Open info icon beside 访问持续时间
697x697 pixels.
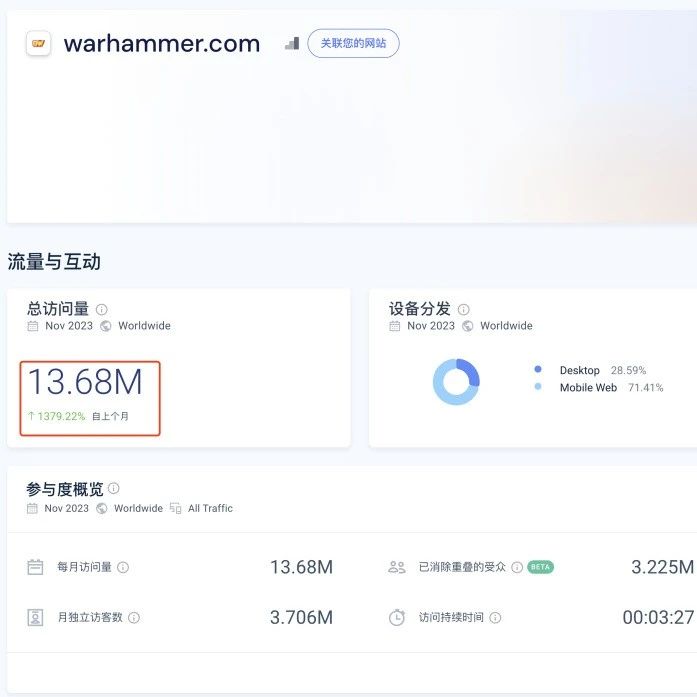pos(495,617)
